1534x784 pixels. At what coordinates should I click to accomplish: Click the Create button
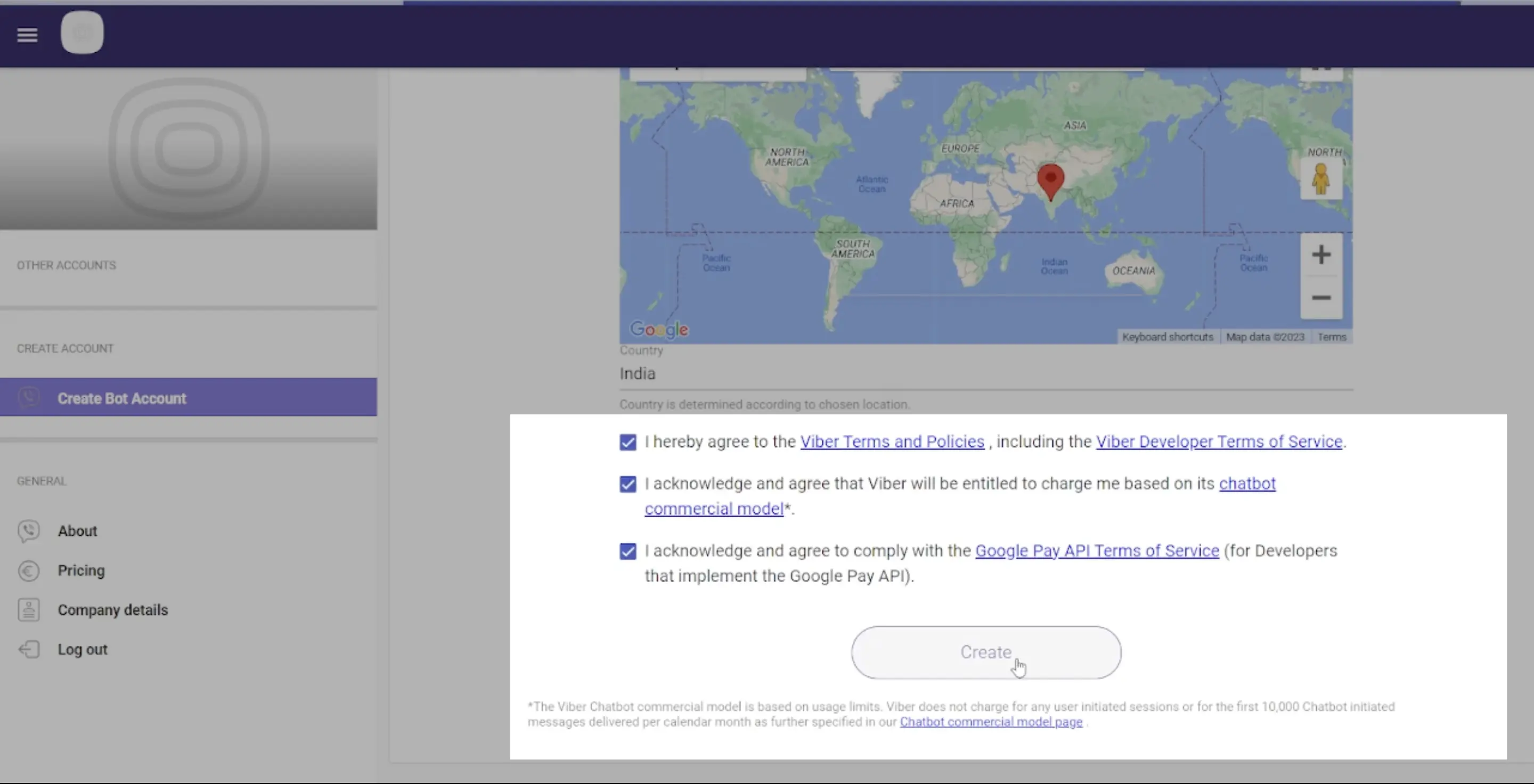pyautogui.click(x=986, y=652)
